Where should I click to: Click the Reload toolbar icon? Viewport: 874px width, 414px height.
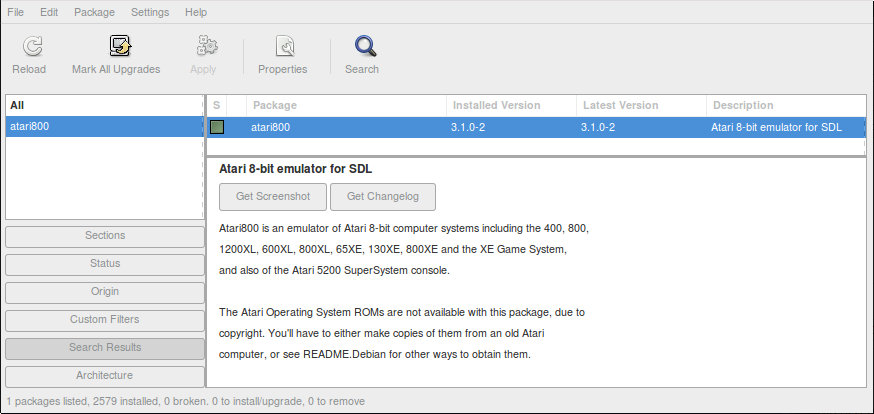pos(29,46)
